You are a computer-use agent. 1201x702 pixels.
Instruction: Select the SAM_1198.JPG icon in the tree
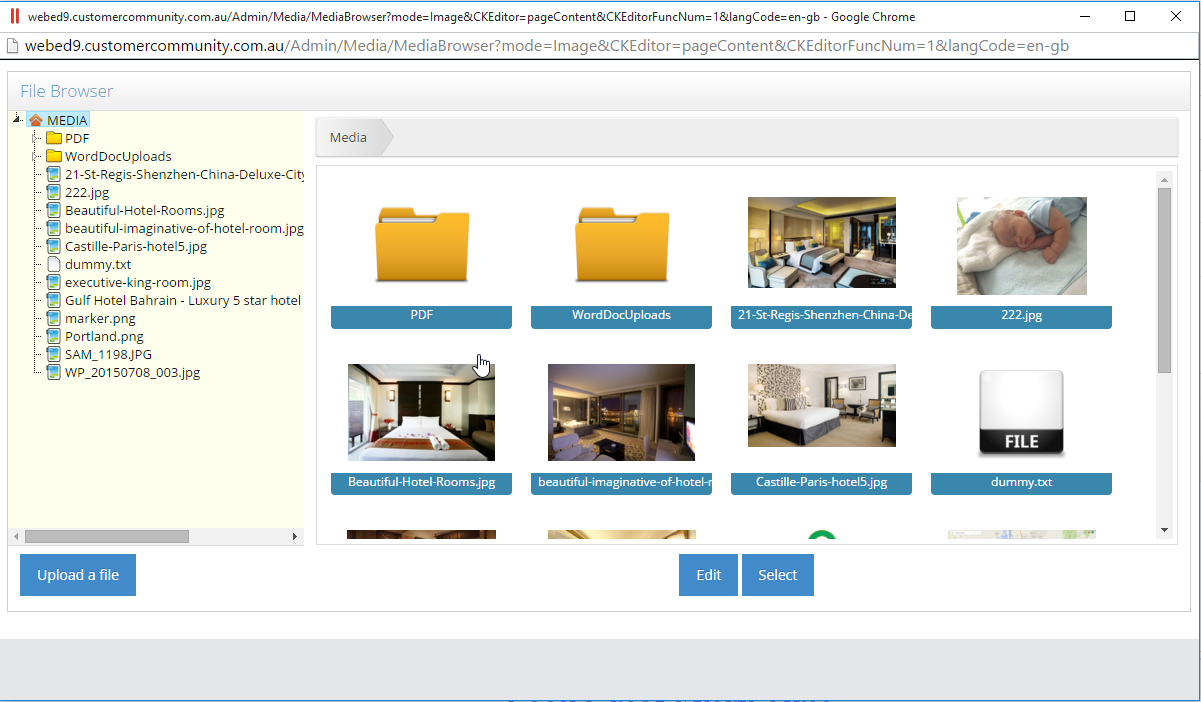53,354
